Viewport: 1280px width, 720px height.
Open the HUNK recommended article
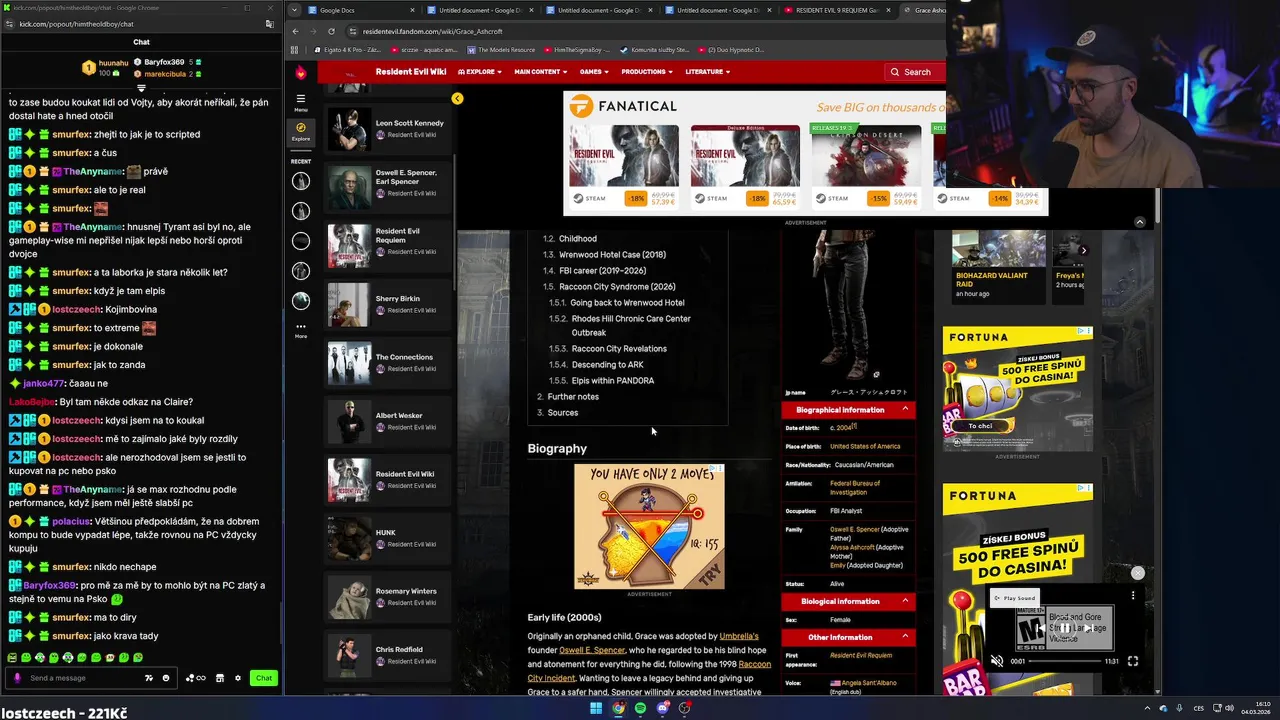pos(387,538)
